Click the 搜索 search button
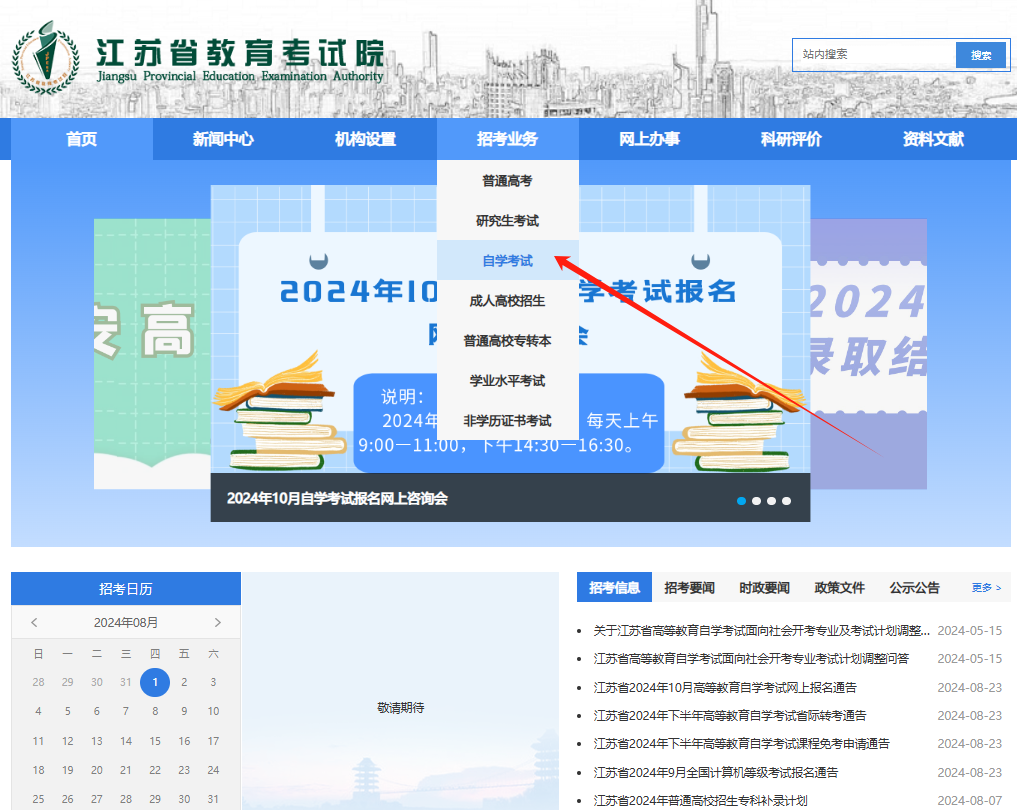Screen dimensions: 1017x810 [980, 55]
